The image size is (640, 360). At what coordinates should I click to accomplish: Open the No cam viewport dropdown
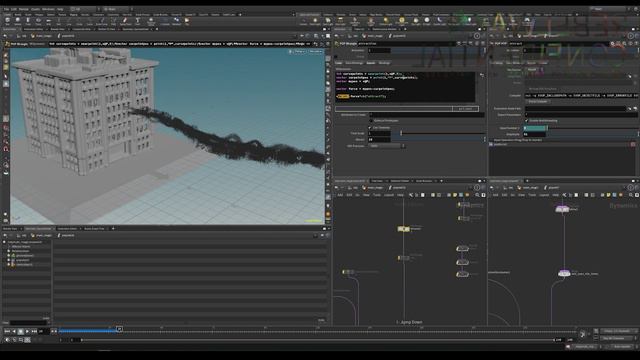pos(316,52)
